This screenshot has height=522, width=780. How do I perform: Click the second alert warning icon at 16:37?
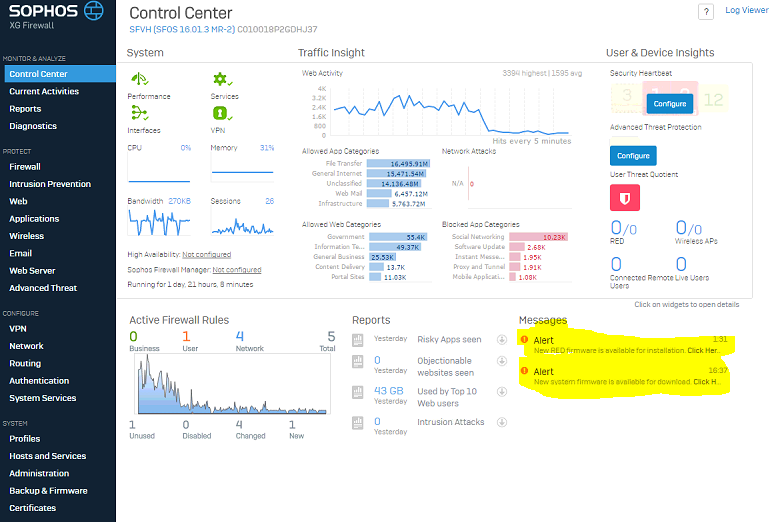[x=524, y=371]
